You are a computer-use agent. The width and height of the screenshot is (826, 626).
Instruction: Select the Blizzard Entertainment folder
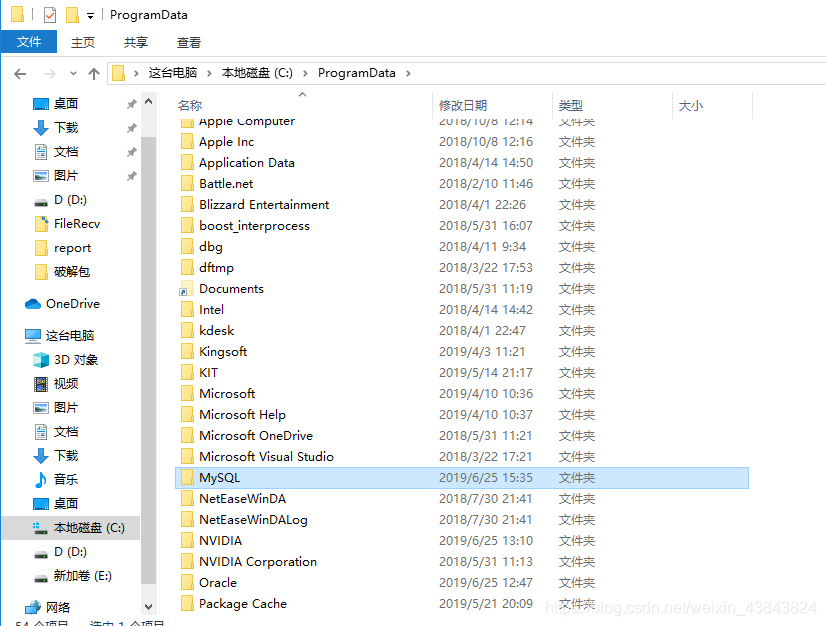click(x=264, y=204)
